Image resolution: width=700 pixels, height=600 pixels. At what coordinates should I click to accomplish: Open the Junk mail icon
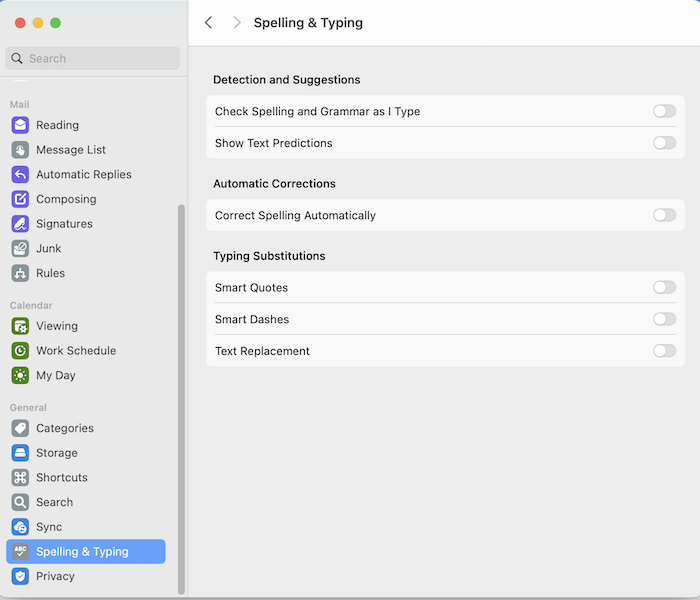(x=20, y=248)
